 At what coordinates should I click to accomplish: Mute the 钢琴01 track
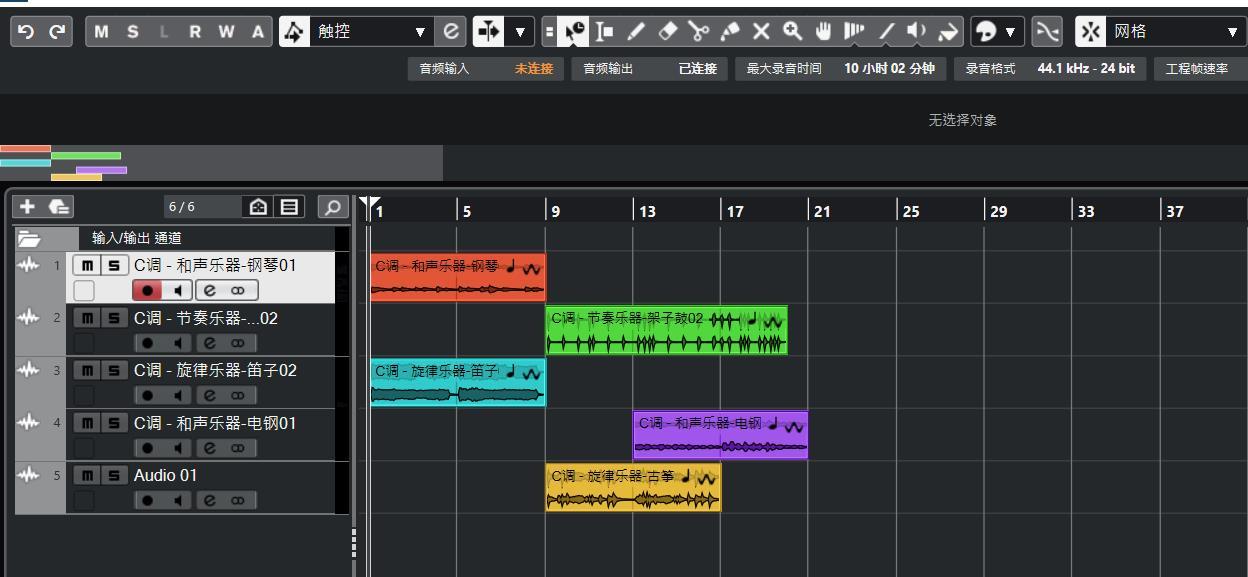point(88,265)
